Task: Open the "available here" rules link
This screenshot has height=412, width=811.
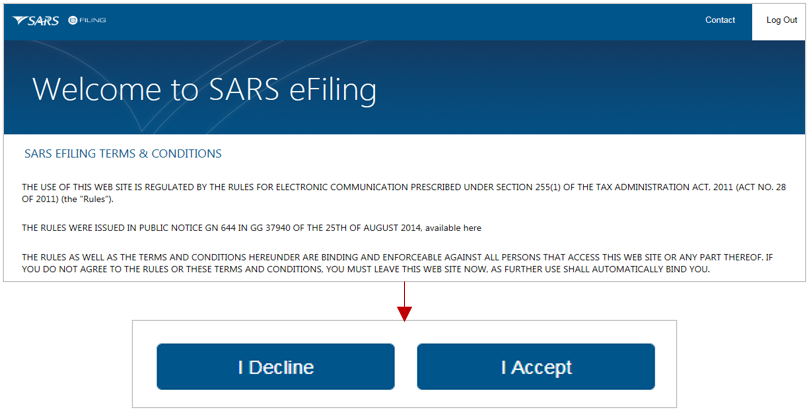Action: tap(453, 228)
